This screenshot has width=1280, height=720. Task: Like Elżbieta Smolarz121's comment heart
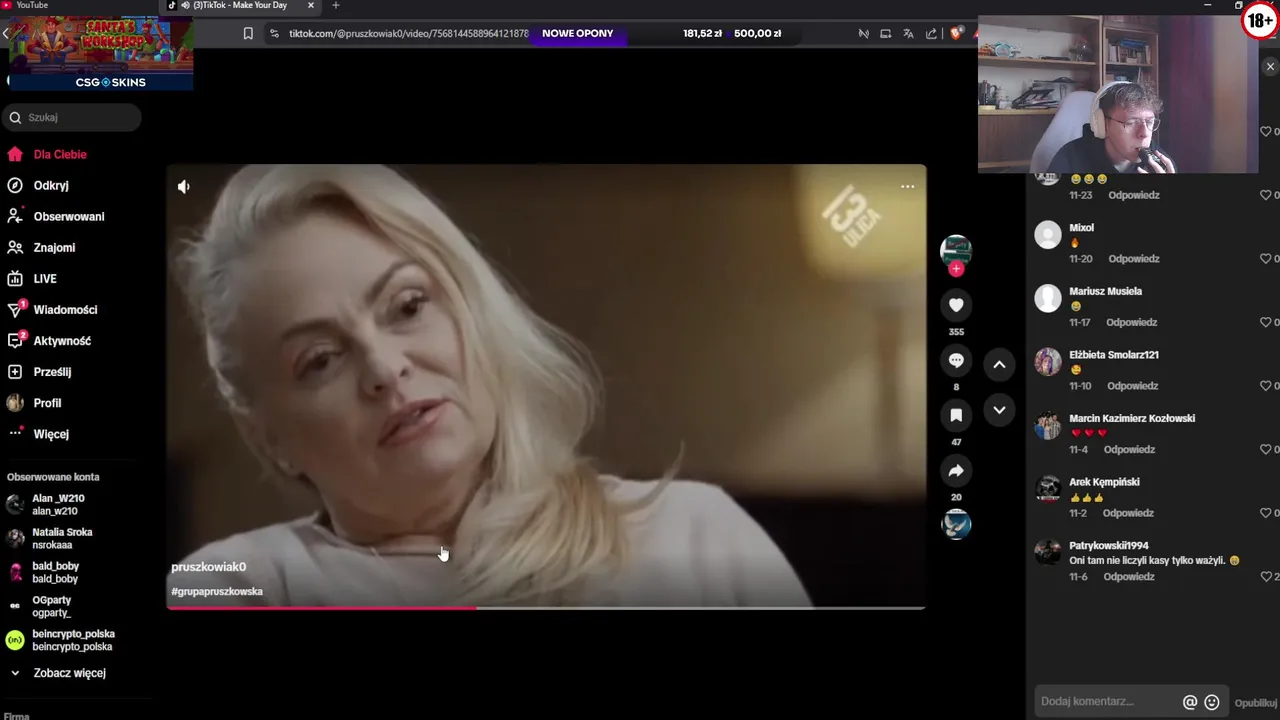(1266, 386)
